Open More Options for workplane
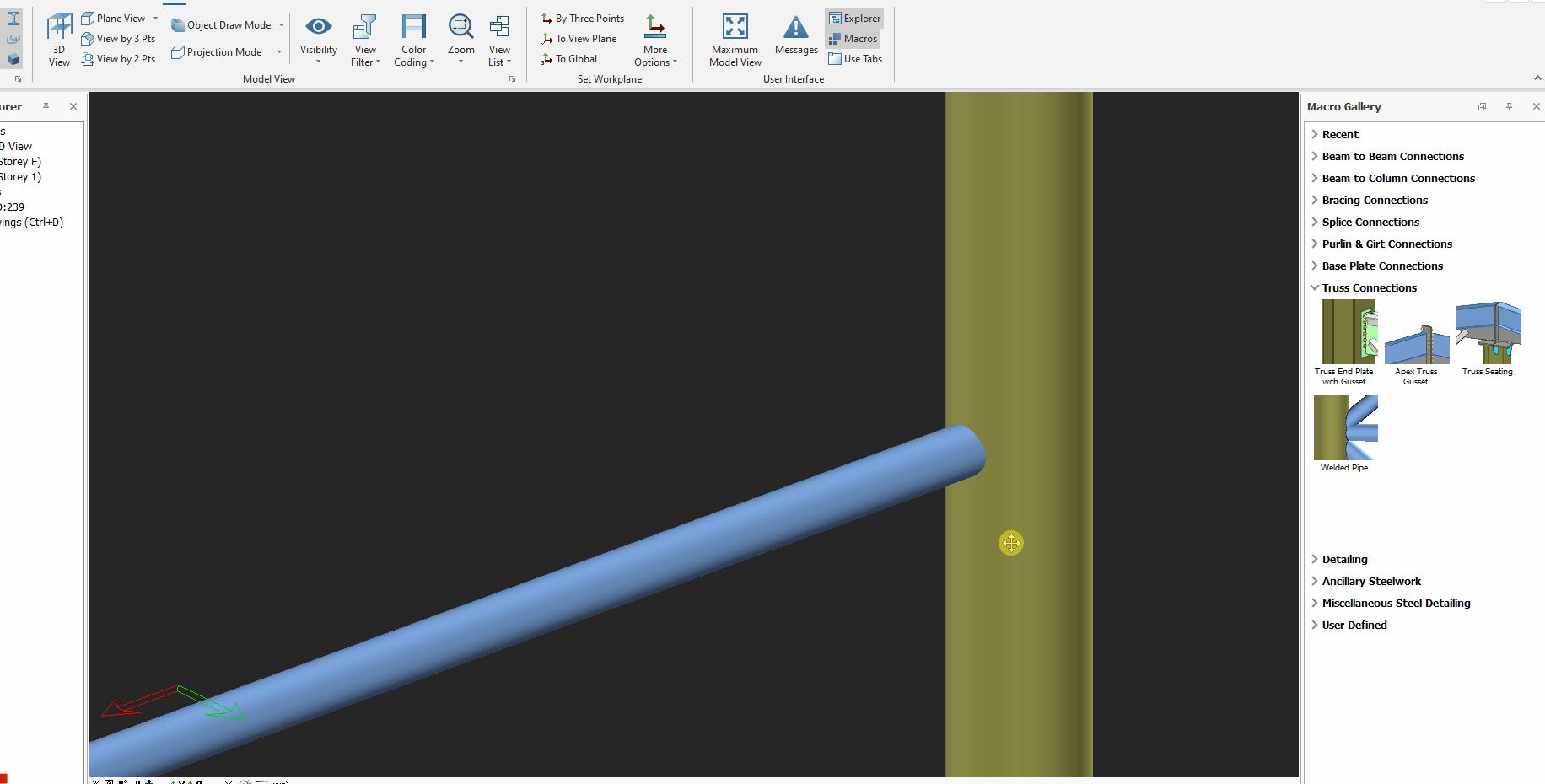This screenshot has width=1545, height=784. 655,30
